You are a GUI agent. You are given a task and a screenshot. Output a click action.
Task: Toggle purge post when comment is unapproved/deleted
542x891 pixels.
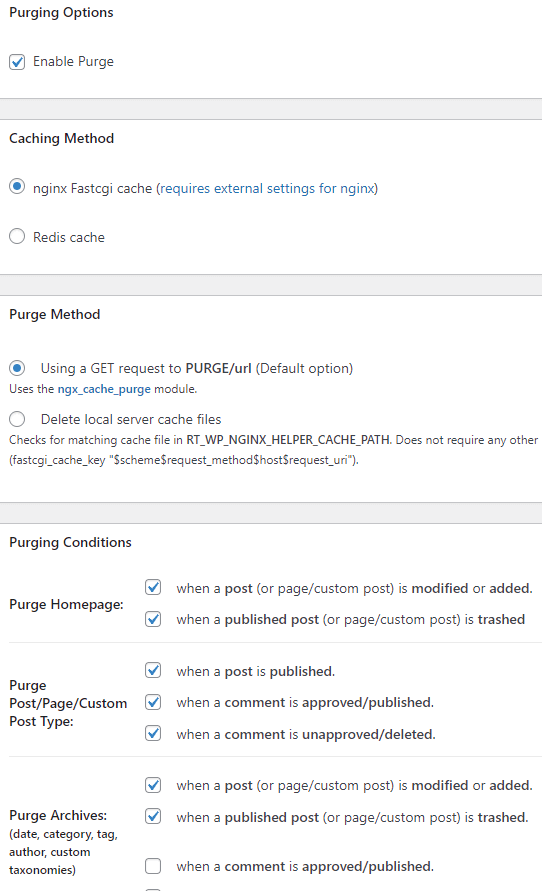[x=153, y=733]
